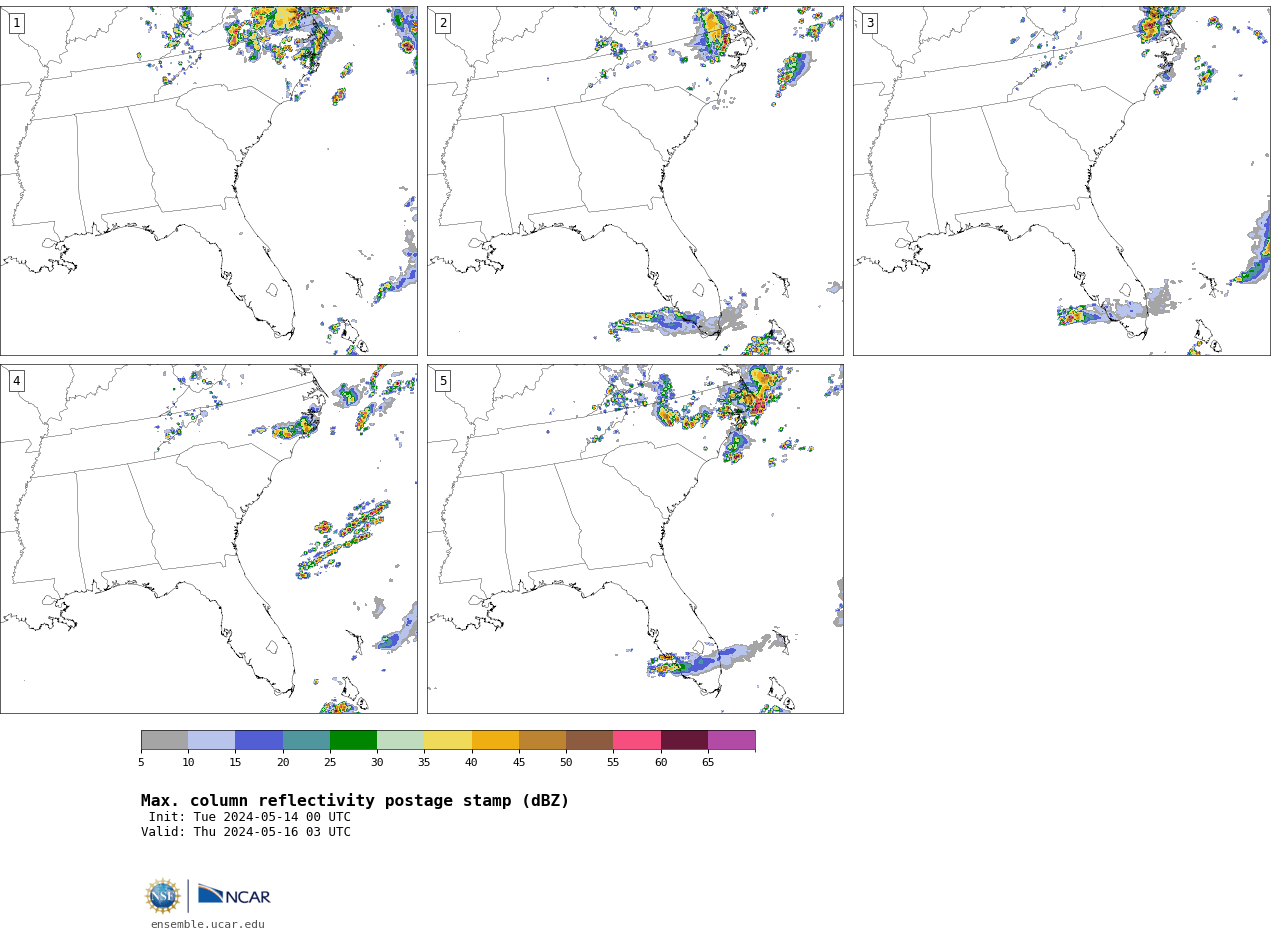The height and width of the screenshot is (936, 1280).
Task: Select the gray 5-10 dBZ swatch
Action: (x=164, y=740)
